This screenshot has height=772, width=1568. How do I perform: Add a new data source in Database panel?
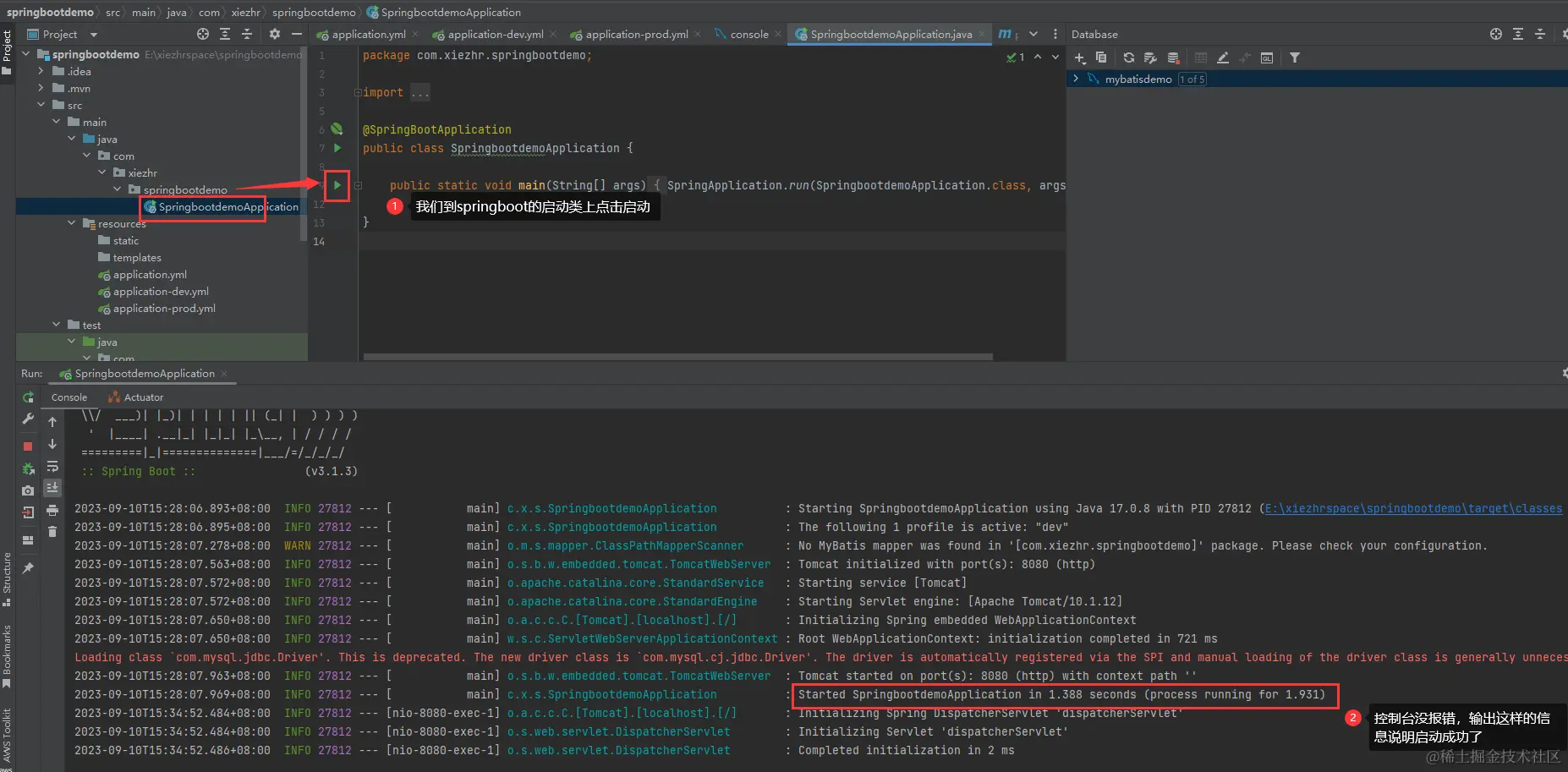pyautogui.click(x=1080, y=57)
